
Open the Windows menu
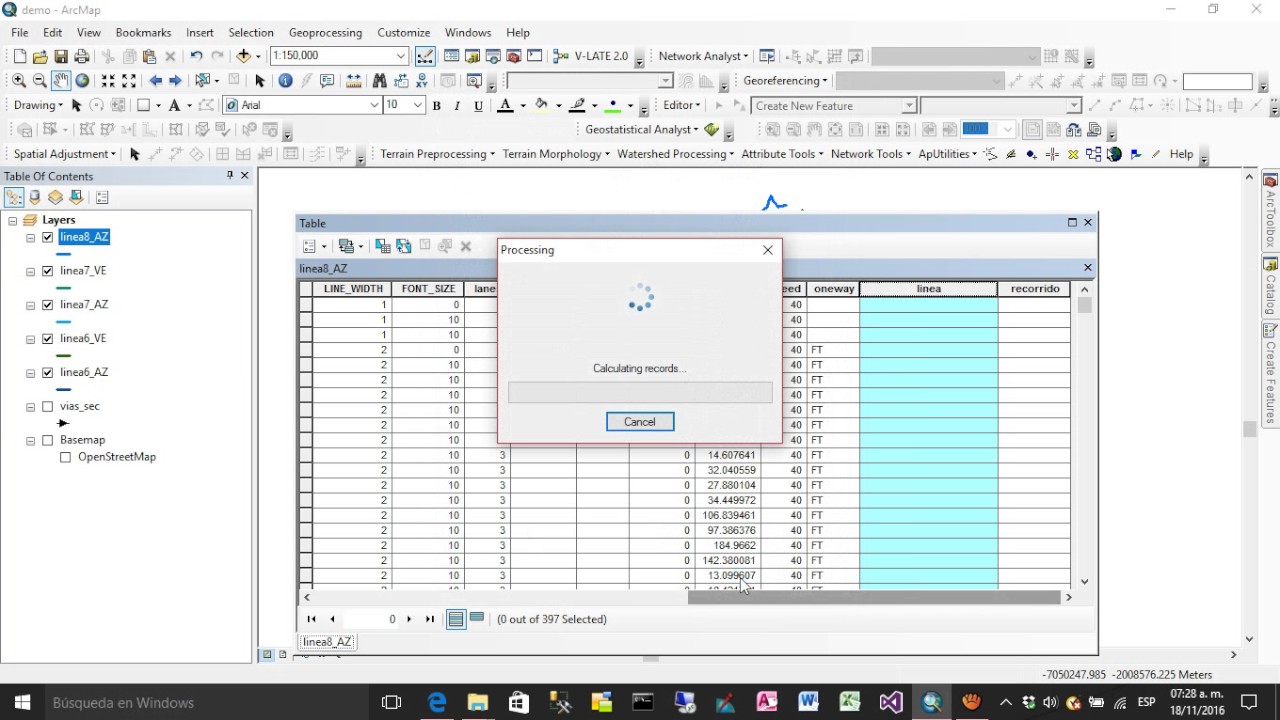(x=468, y=33)
